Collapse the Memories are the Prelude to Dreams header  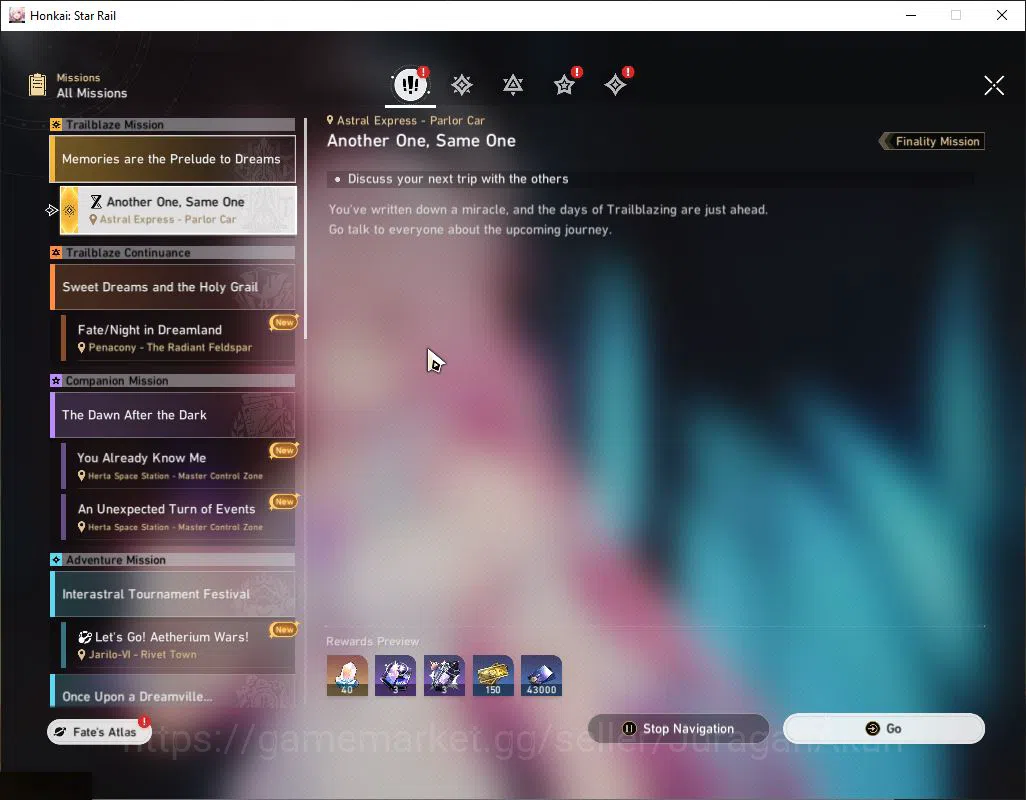(173, 159)
